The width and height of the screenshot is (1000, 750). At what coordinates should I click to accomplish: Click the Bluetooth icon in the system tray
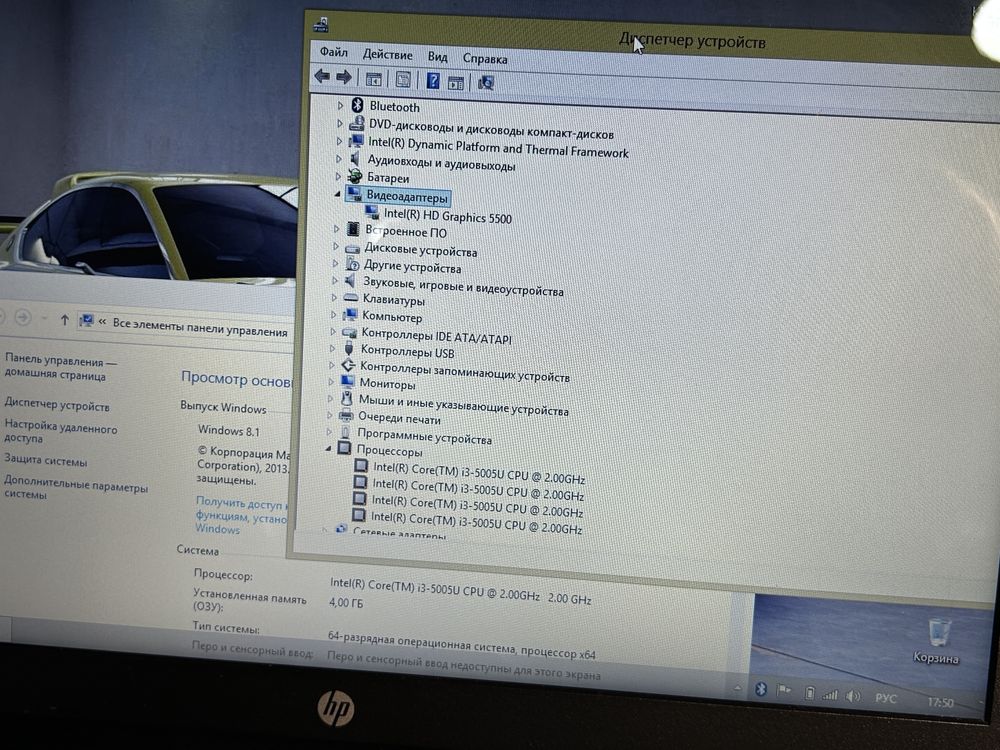(x=760, y=689)
